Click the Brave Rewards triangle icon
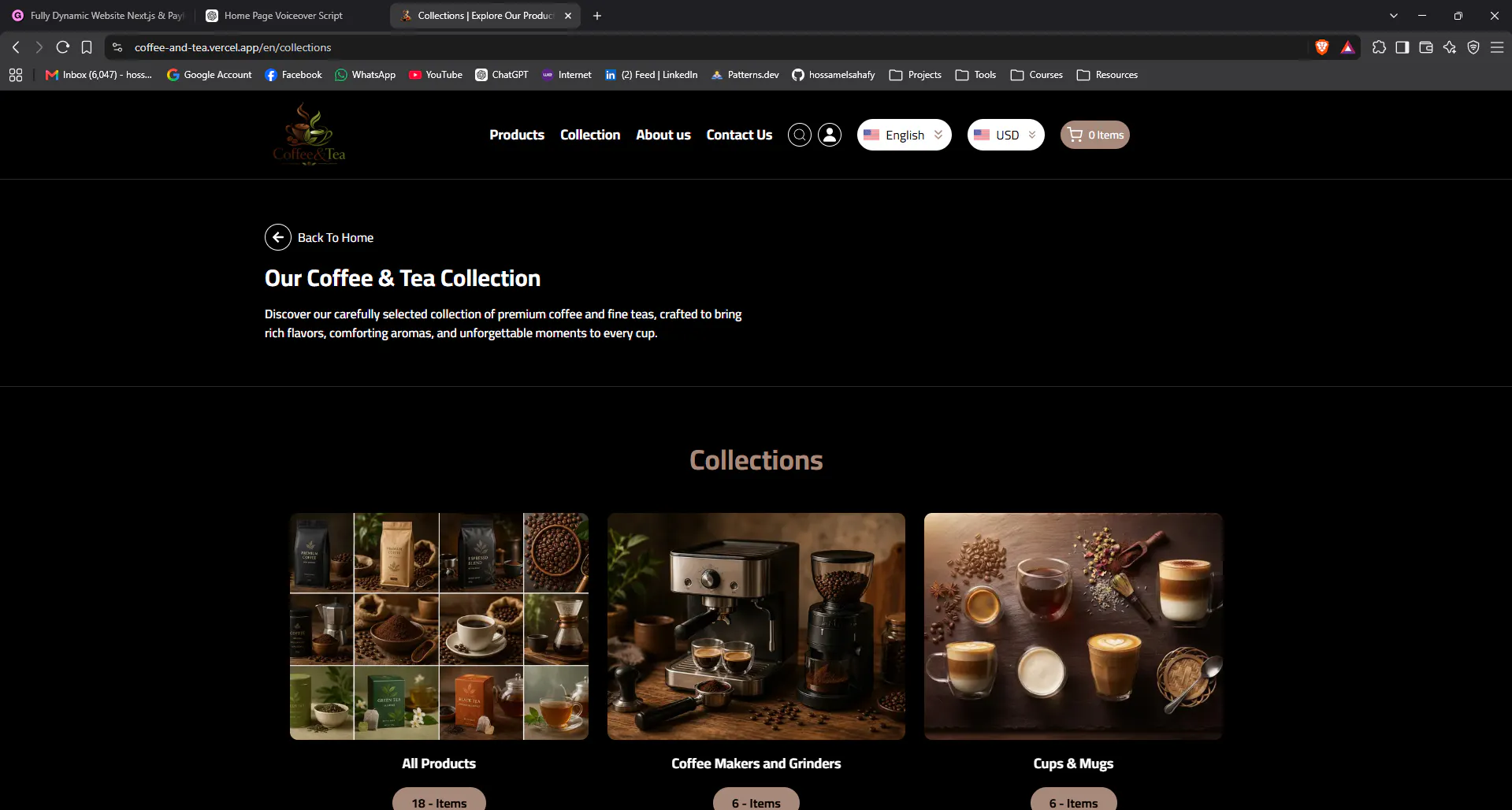This screenshot has width=1512, height=810. pos(1348,47)
